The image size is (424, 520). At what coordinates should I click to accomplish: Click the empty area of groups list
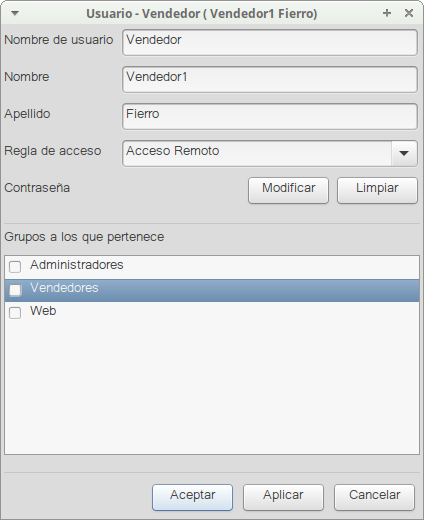(212, 389)
